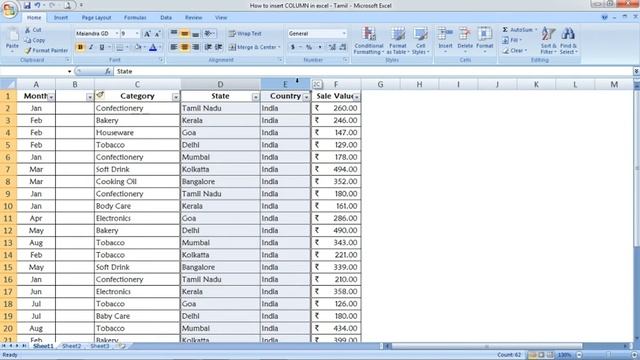Click the Increase Indent icon
Screen dimensions: 640x360
click(219, 47)
